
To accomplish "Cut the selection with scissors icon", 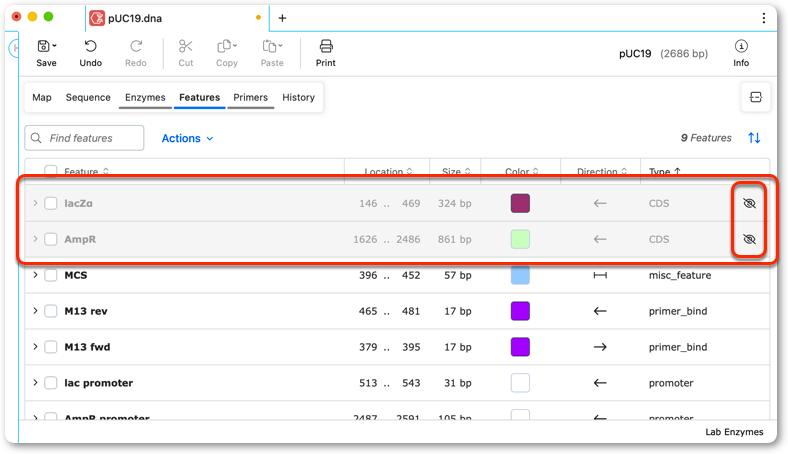I will point(185,46).
